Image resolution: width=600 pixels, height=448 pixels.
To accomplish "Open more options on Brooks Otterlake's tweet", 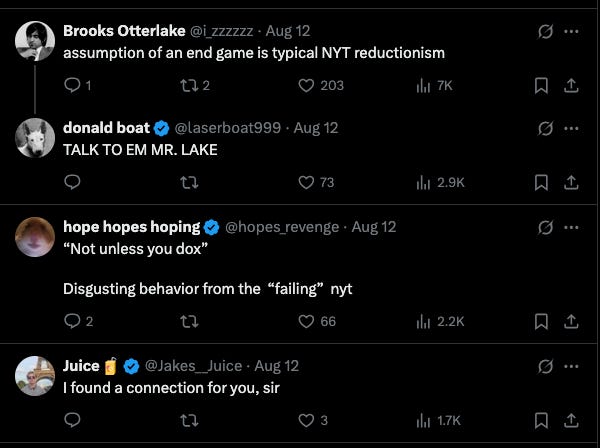I will 571,31.
